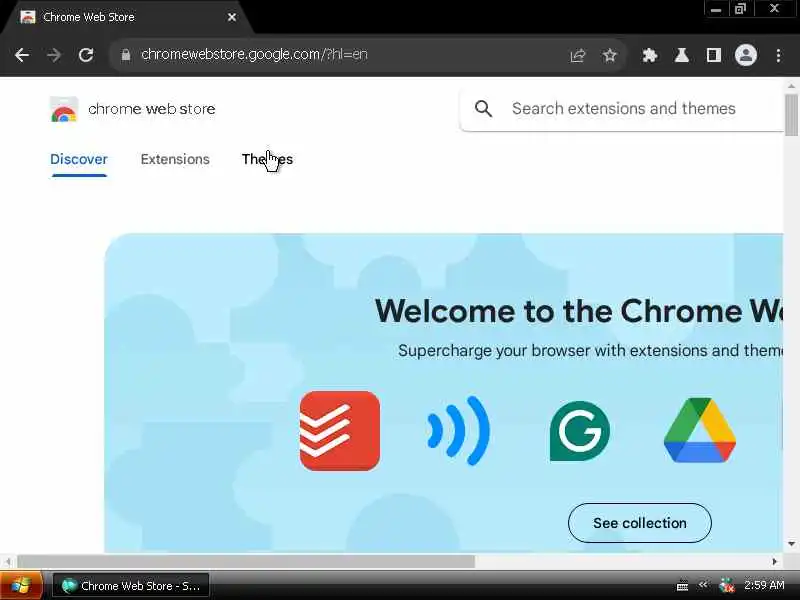The image size is (800, 600).
Task: Open Chrome Labs flask icon
Action: tap(682, 55)
